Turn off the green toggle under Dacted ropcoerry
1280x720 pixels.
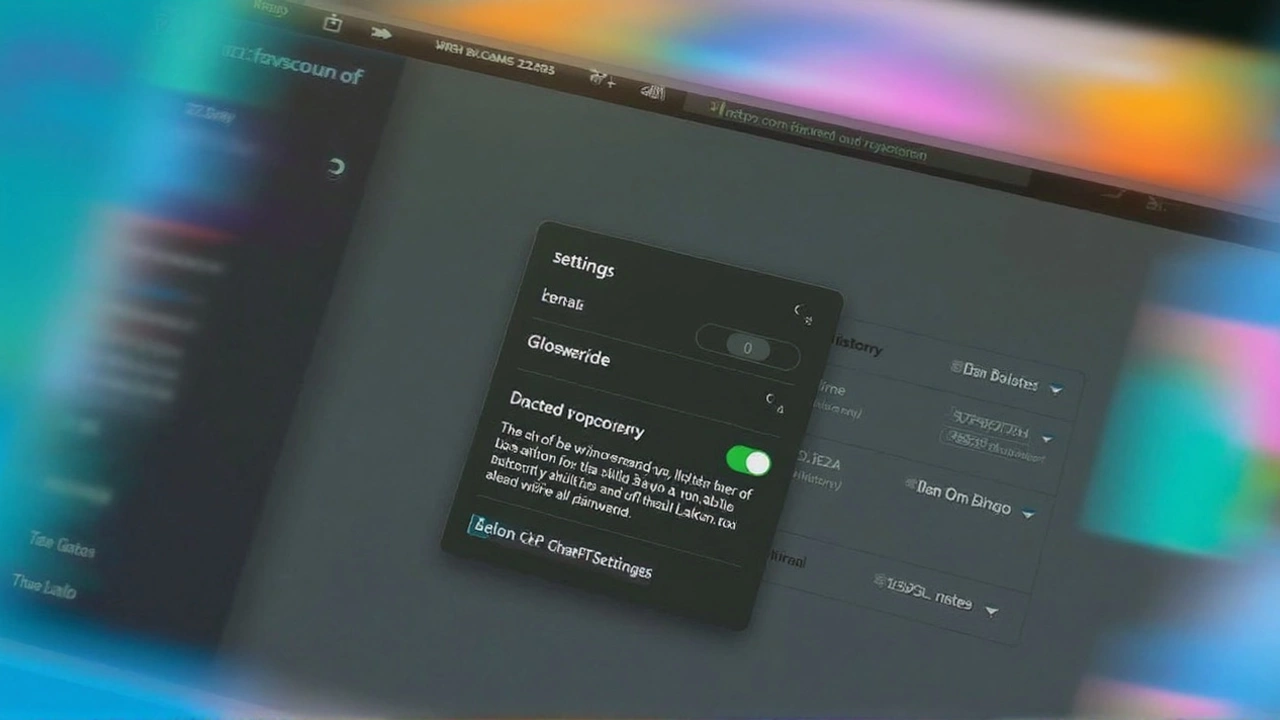(x=749, y=461)
